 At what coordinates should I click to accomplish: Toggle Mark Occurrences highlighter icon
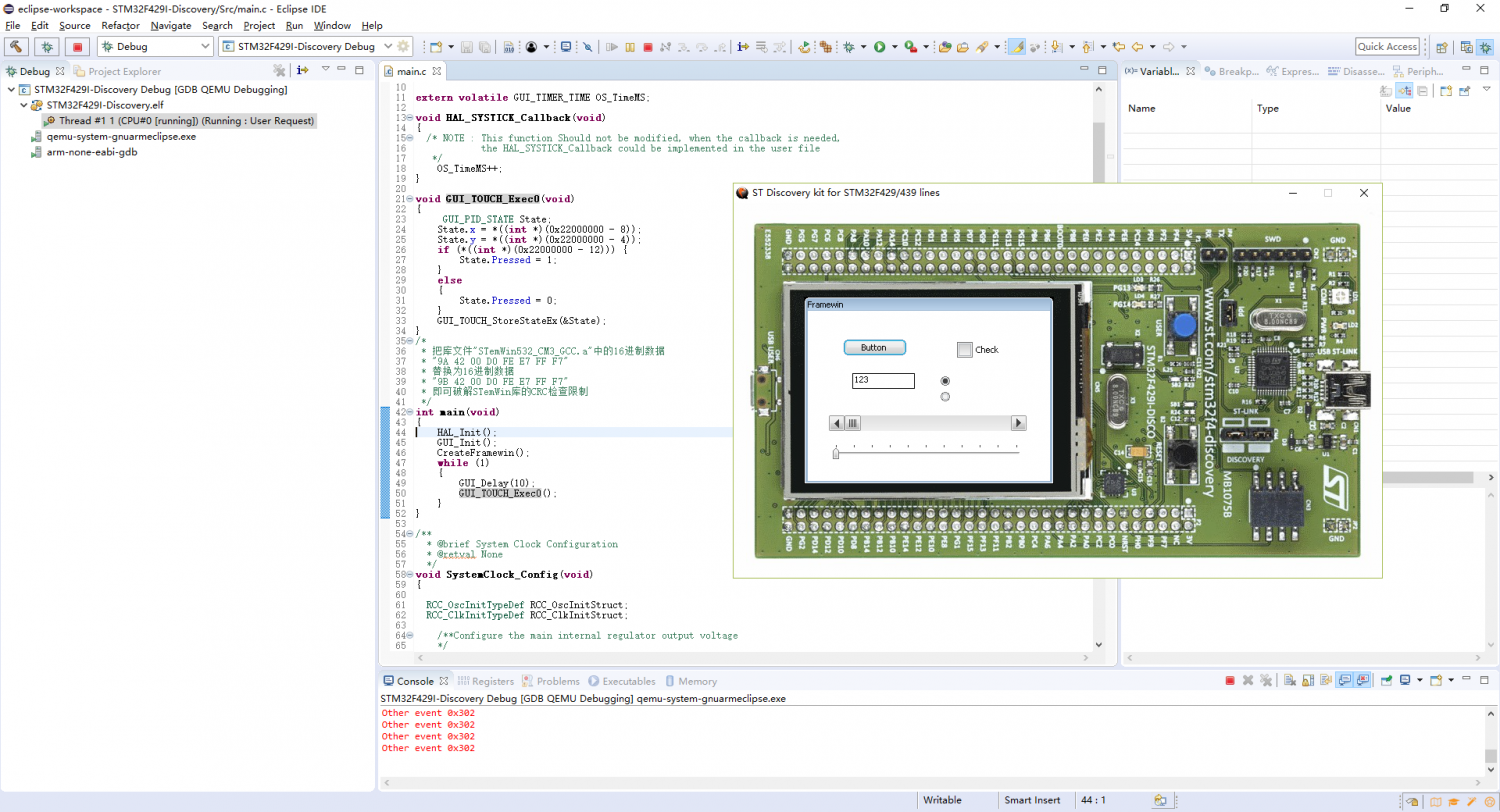click(1018, 46)
